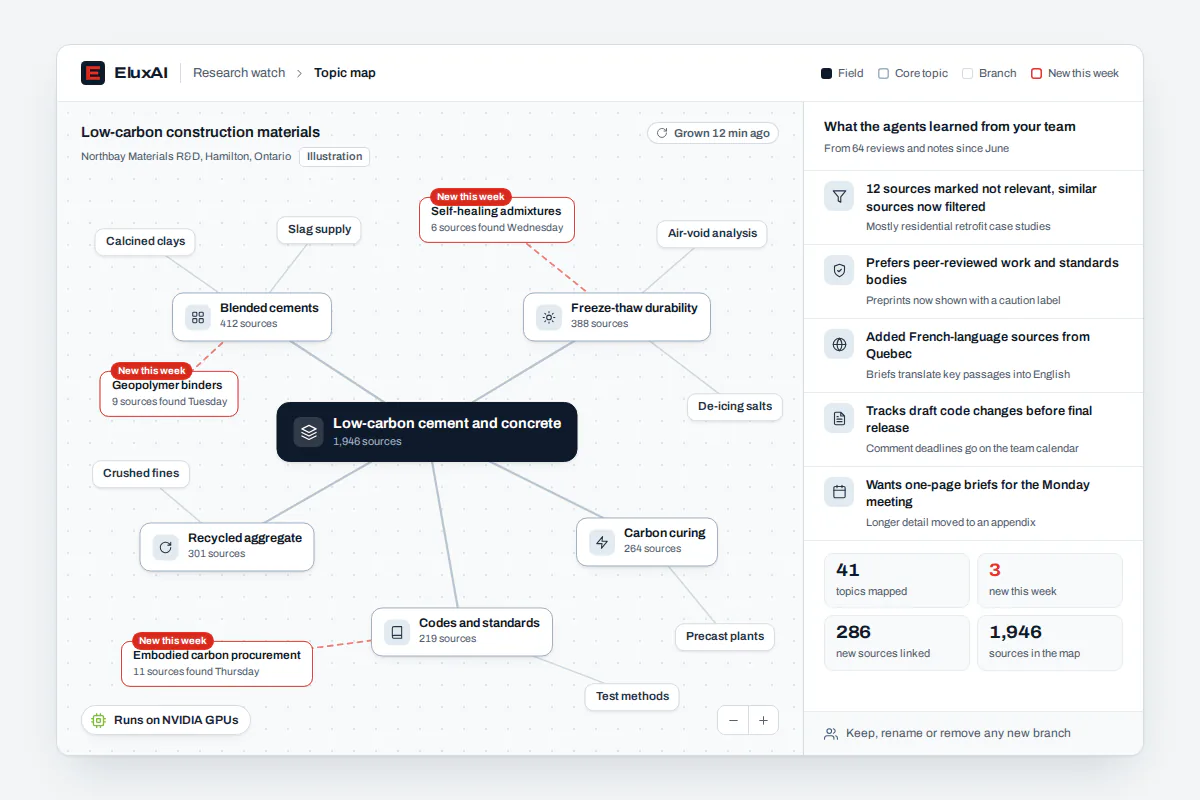Click the 264 sources text
This screenshot has width=1200, height=800.
652,549
